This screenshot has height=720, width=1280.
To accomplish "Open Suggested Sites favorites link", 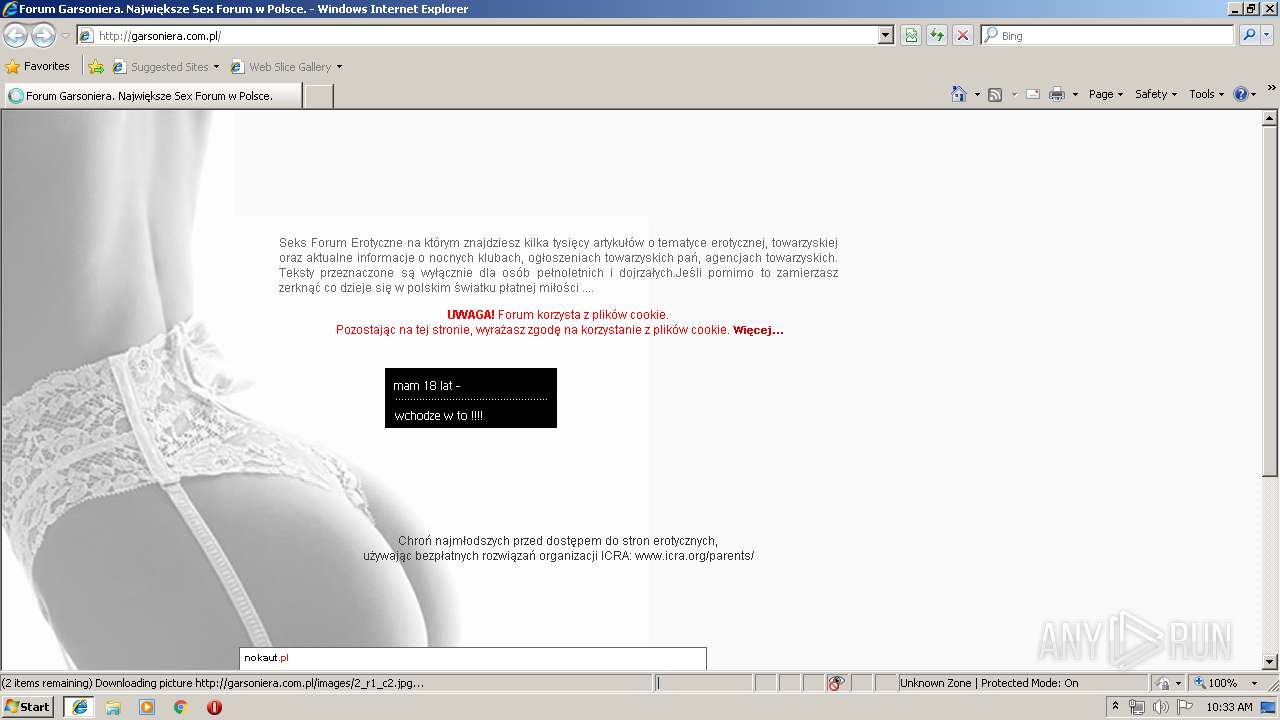I will point(166,67).
